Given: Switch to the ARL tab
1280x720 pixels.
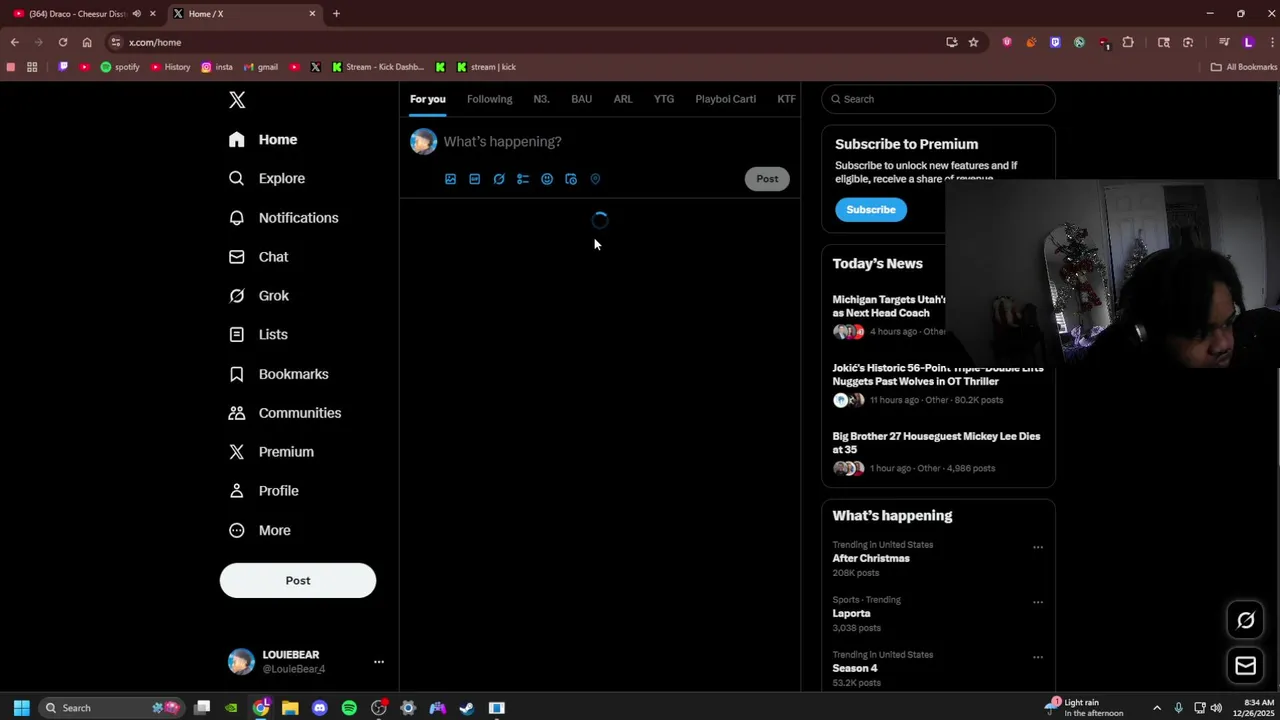Looking at the screenshot, I should 623,99.
